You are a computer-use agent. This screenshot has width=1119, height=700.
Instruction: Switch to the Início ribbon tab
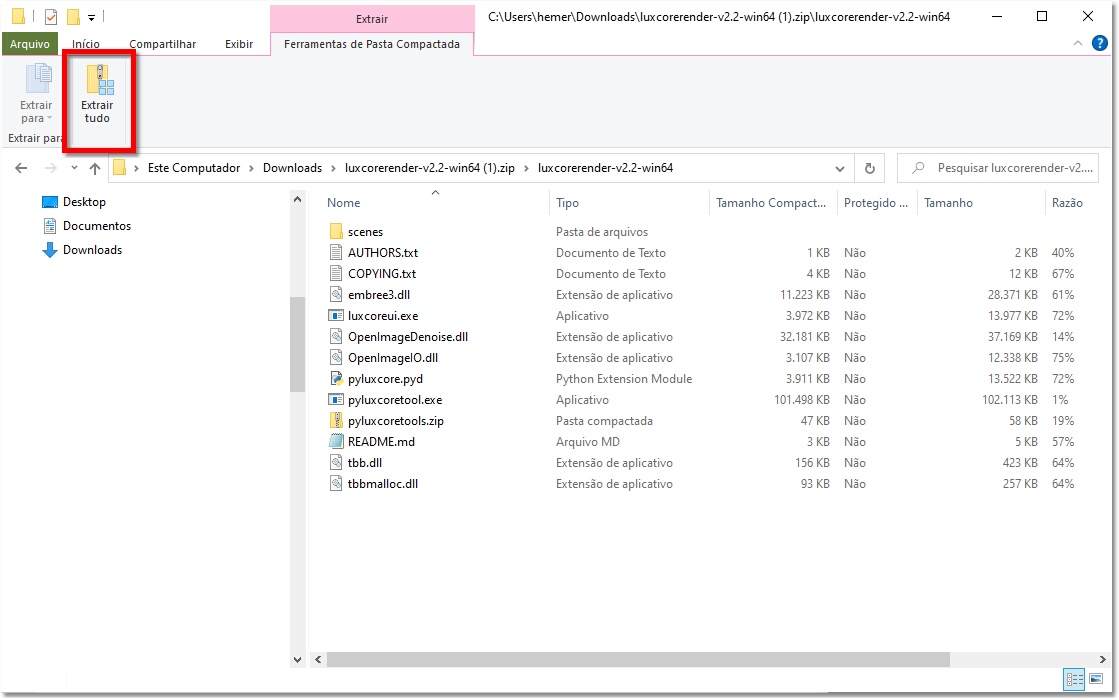click(86, 44)
